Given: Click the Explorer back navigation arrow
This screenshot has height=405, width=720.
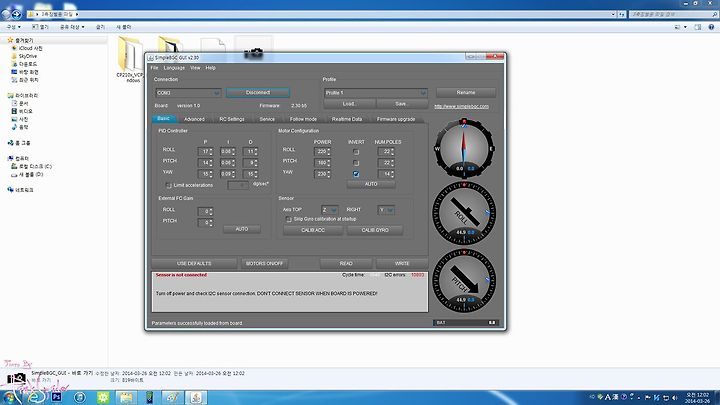Looking at the screenshot, I should pyautogui.click(x=6, y=14).
